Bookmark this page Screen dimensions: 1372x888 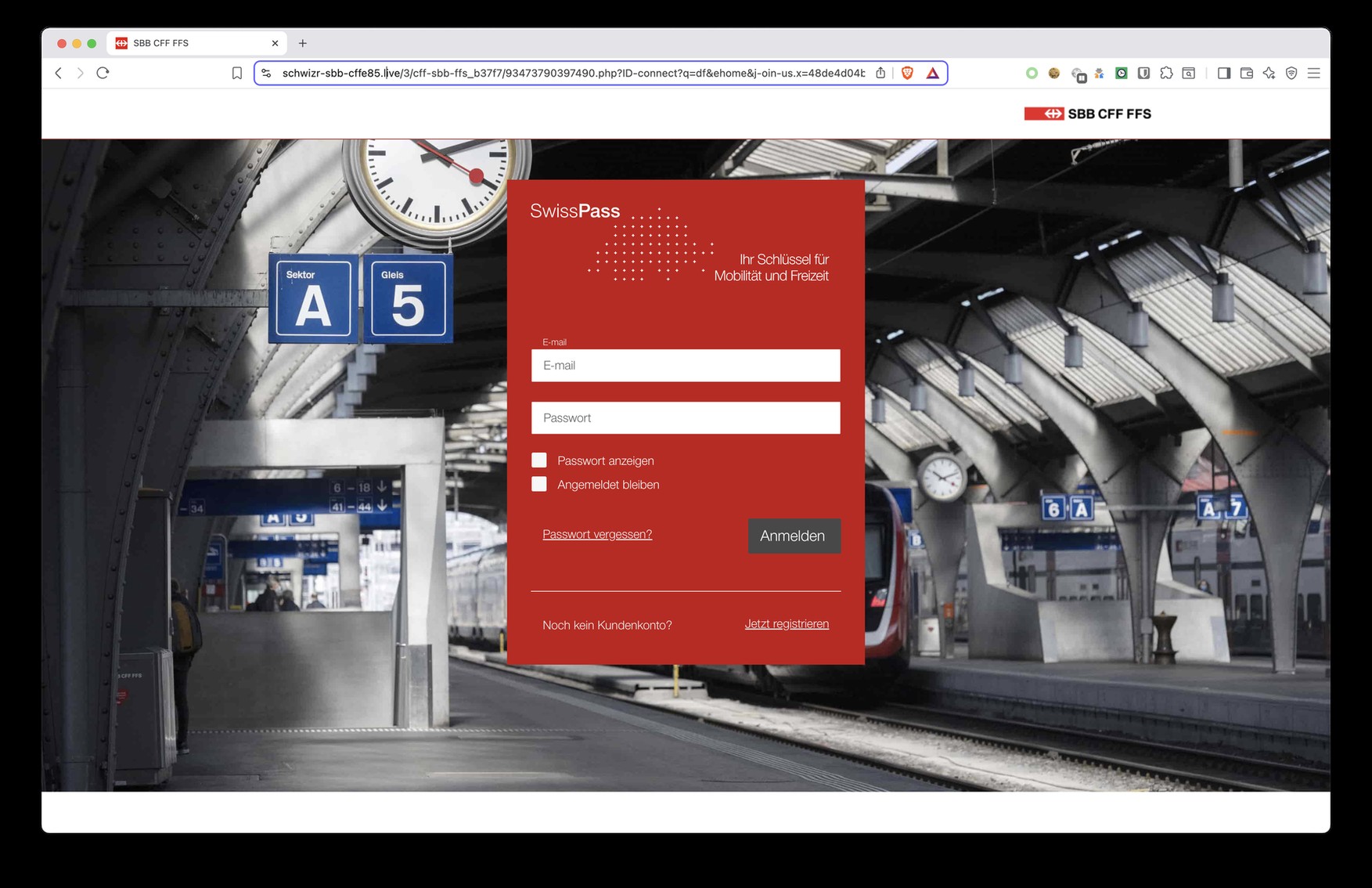coord(237,73)
